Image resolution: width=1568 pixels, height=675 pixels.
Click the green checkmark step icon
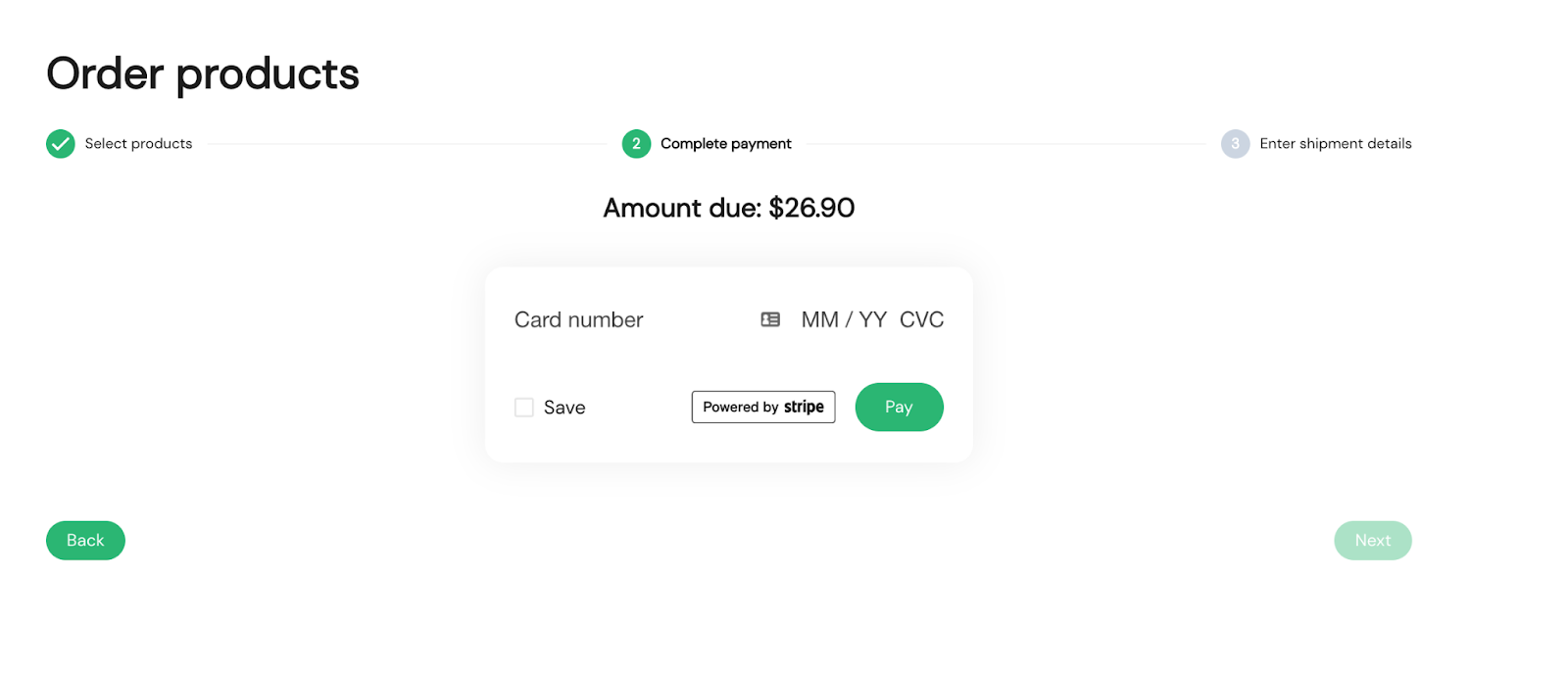(x=61, y=144)
